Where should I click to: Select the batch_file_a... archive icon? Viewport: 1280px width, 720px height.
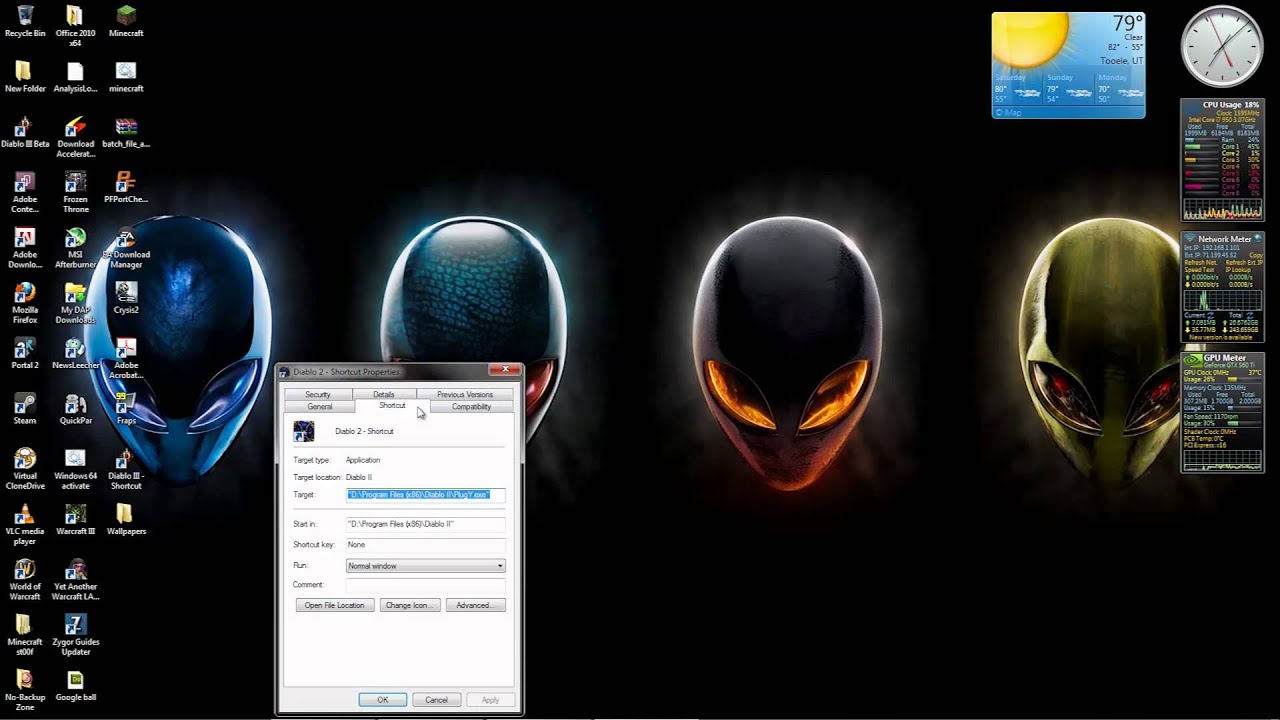126,132
